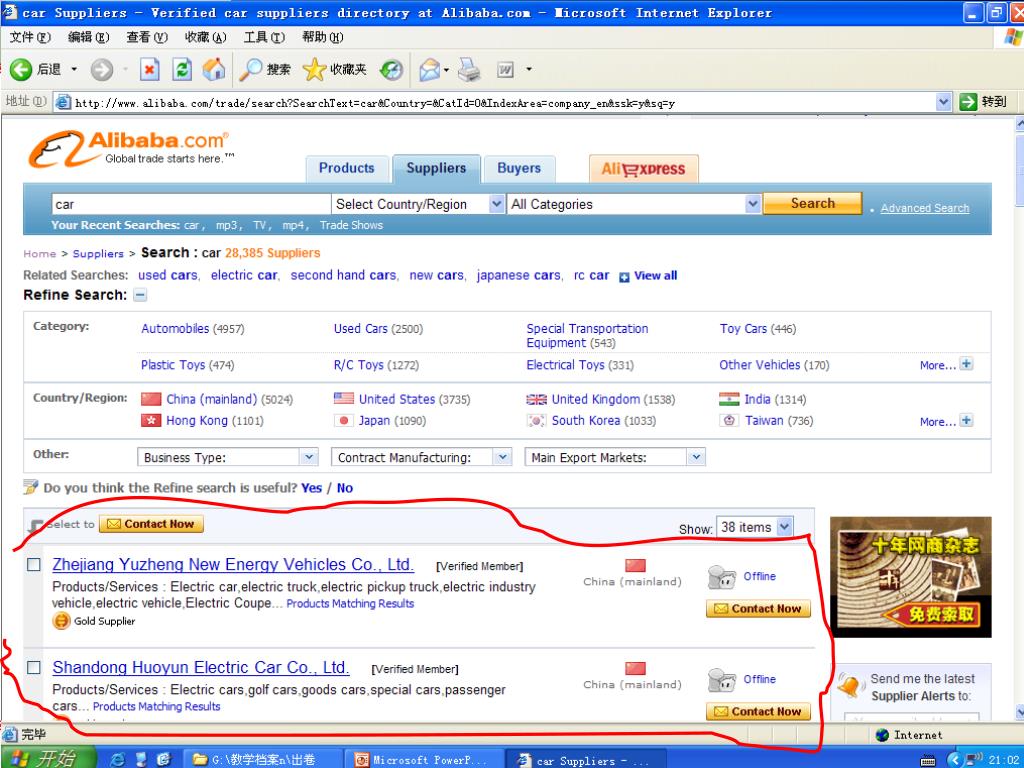Click Gold Supplier badge icon
This screenshot has width=1024, height=768.
tap(61, 620)
